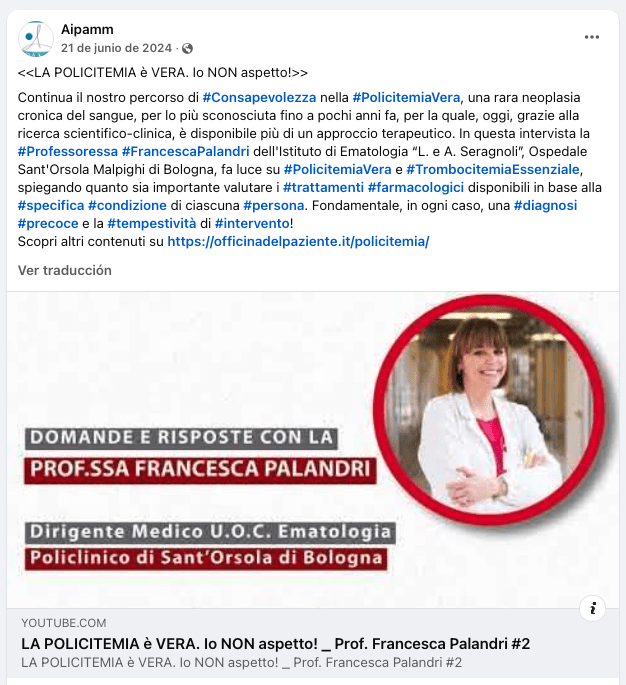Click the #Consapevolezza hashtag
The image size is (626, 685).
(259, 97)
